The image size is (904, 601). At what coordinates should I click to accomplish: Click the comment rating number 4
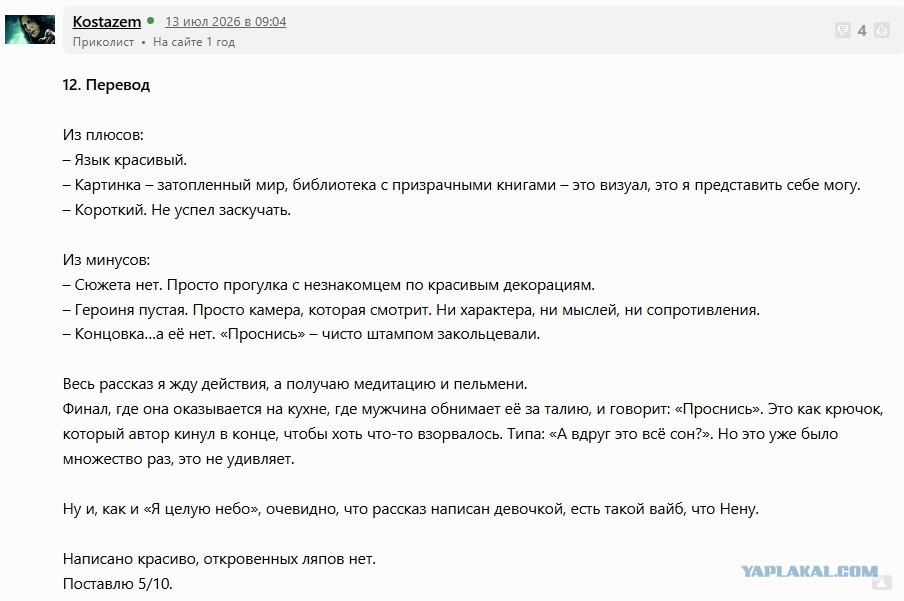click(862, 31)
